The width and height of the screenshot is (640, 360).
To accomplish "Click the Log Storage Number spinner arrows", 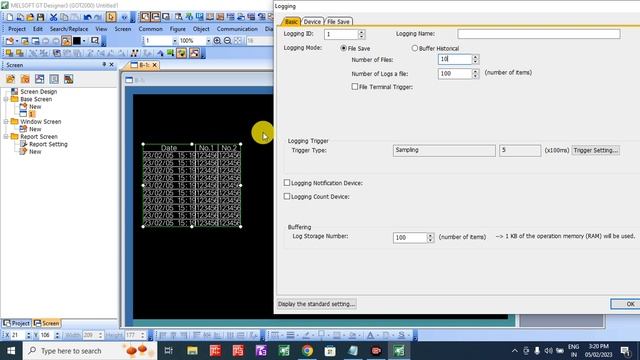I will 430,238.
